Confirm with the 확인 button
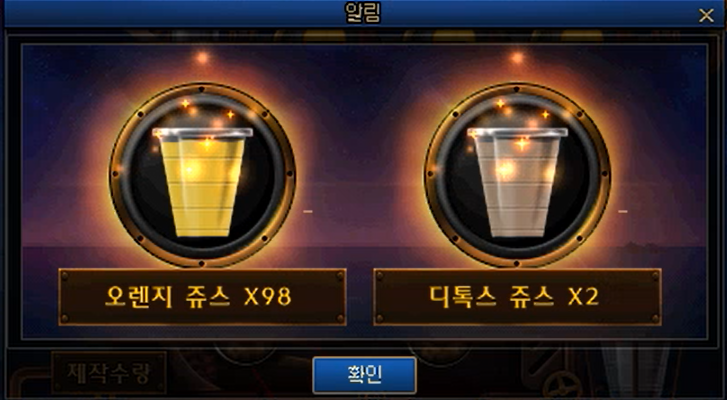 point(364,375)
